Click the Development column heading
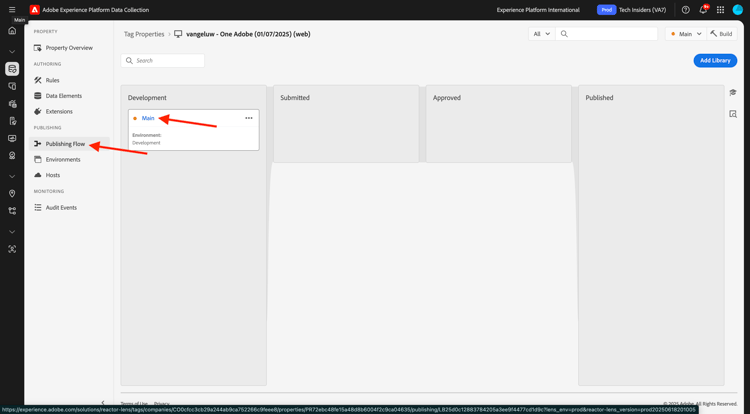The height and width of the screenshot is (414, 750). [x=147, y=98]
